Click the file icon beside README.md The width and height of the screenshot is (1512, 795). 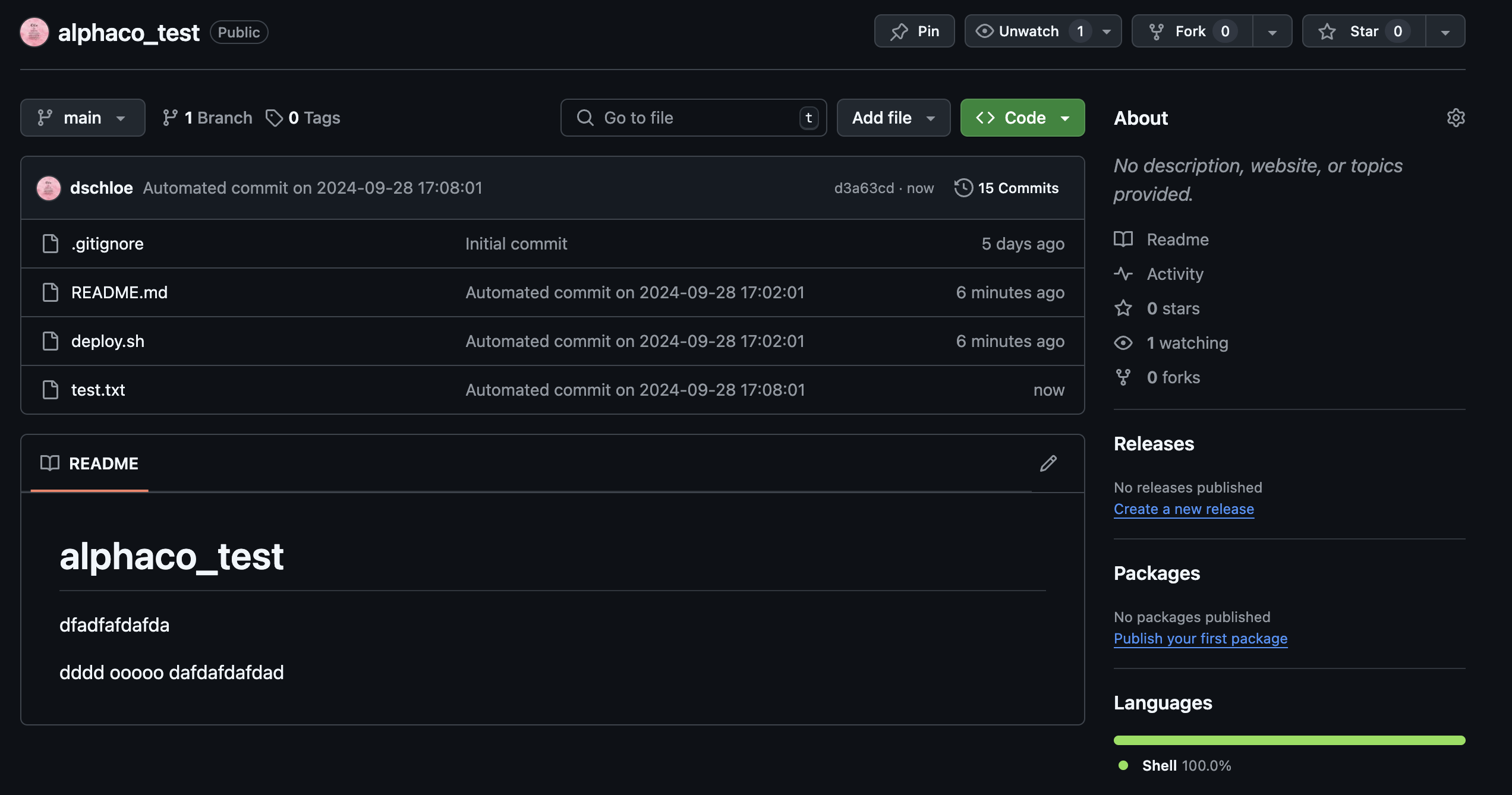point(51,292)
